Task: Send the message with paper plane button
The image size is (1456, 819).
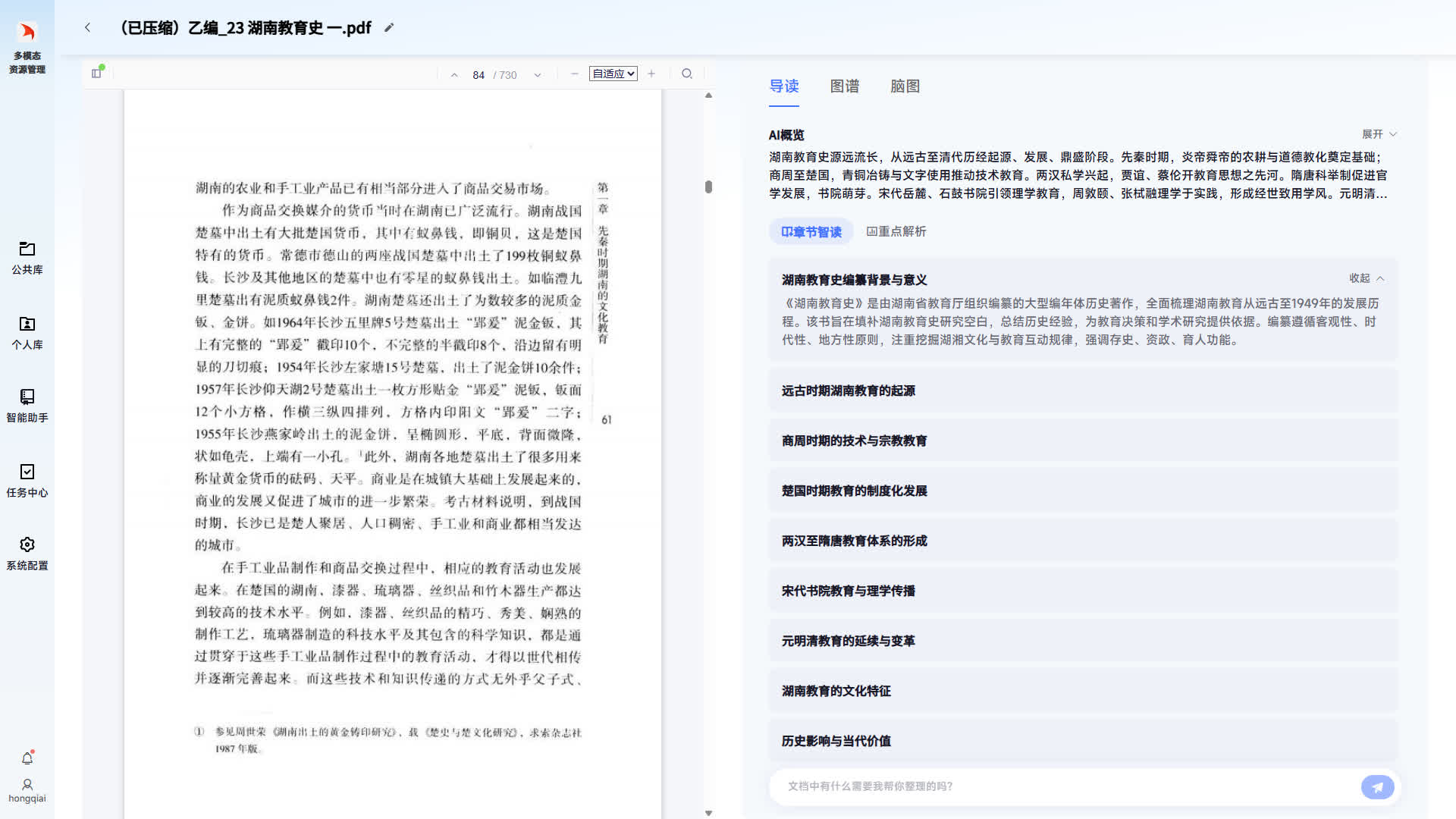Action: tap(1377, 786)
